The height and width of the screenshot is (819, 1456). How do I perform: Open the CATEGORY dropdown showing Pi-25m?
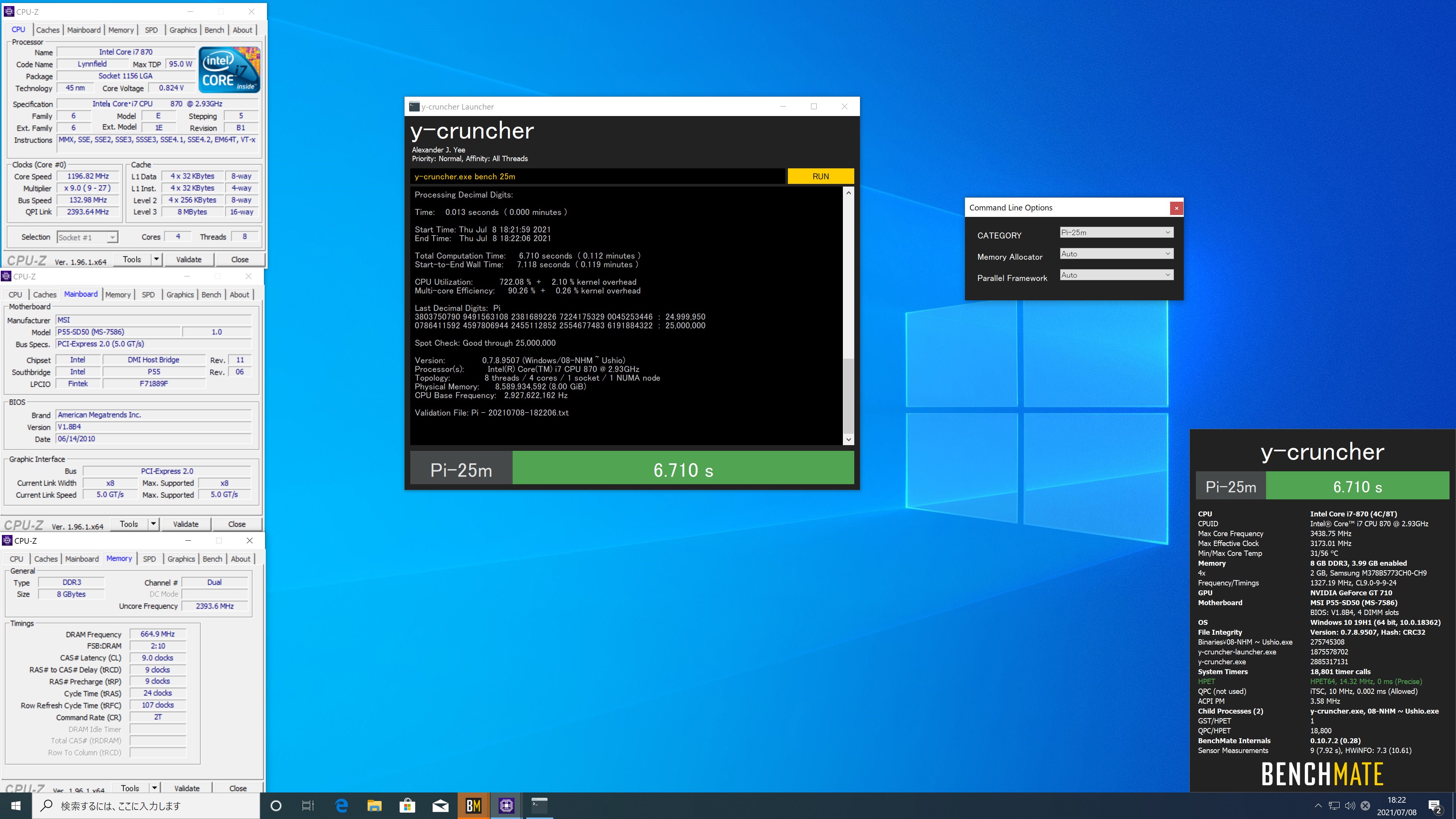1116,232
